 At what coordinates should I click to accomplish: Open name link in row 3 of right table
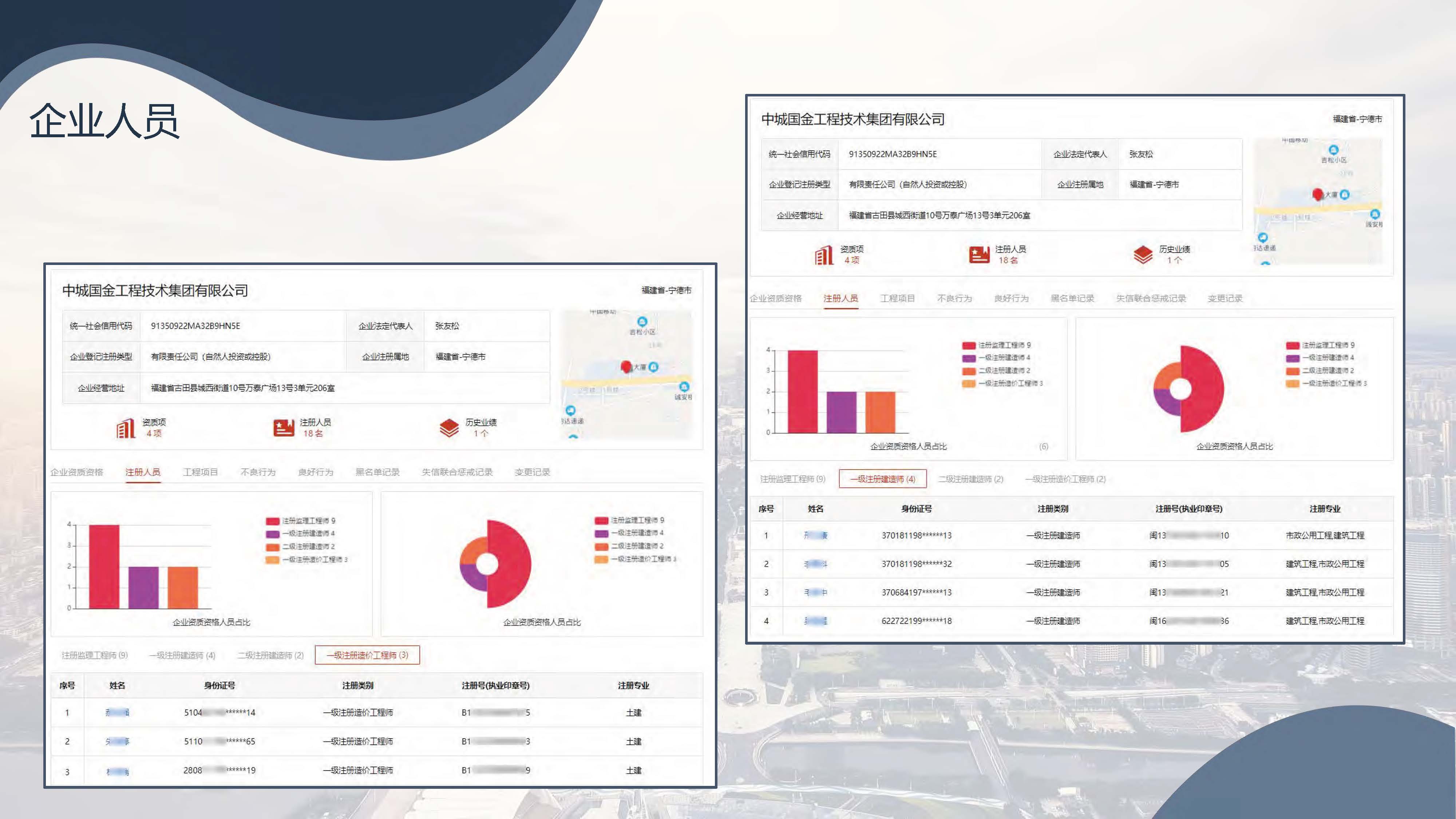pyautogui.click(x=816, y=592)
